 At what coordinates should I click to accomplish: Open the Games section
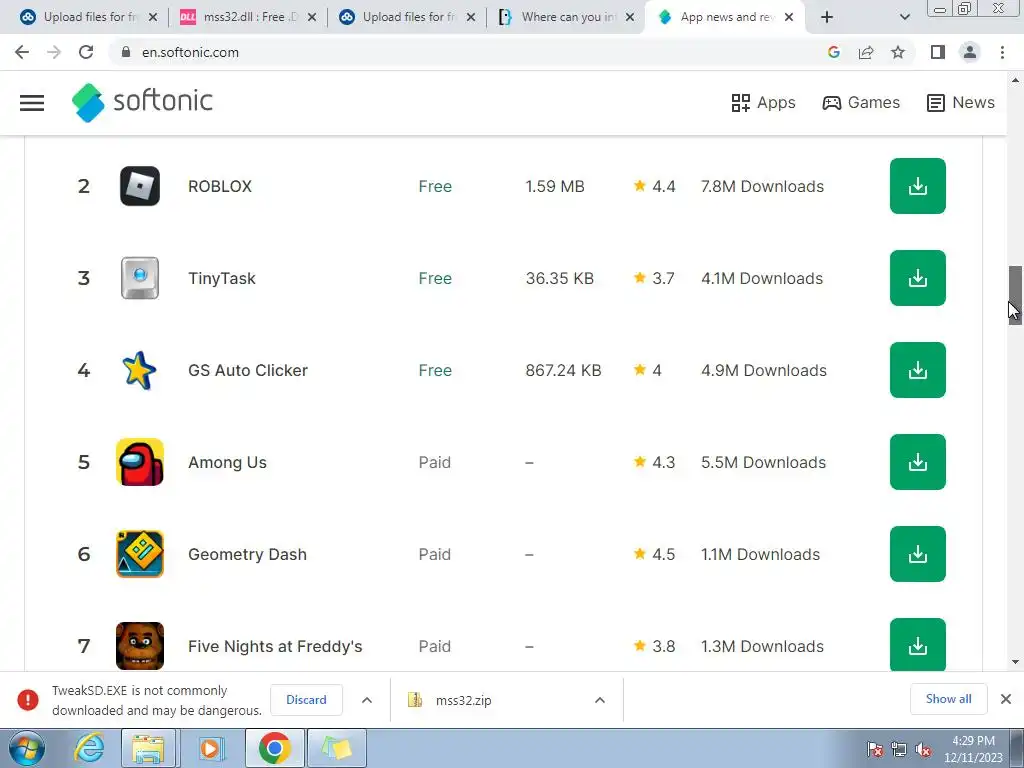[x=861, y=103]
